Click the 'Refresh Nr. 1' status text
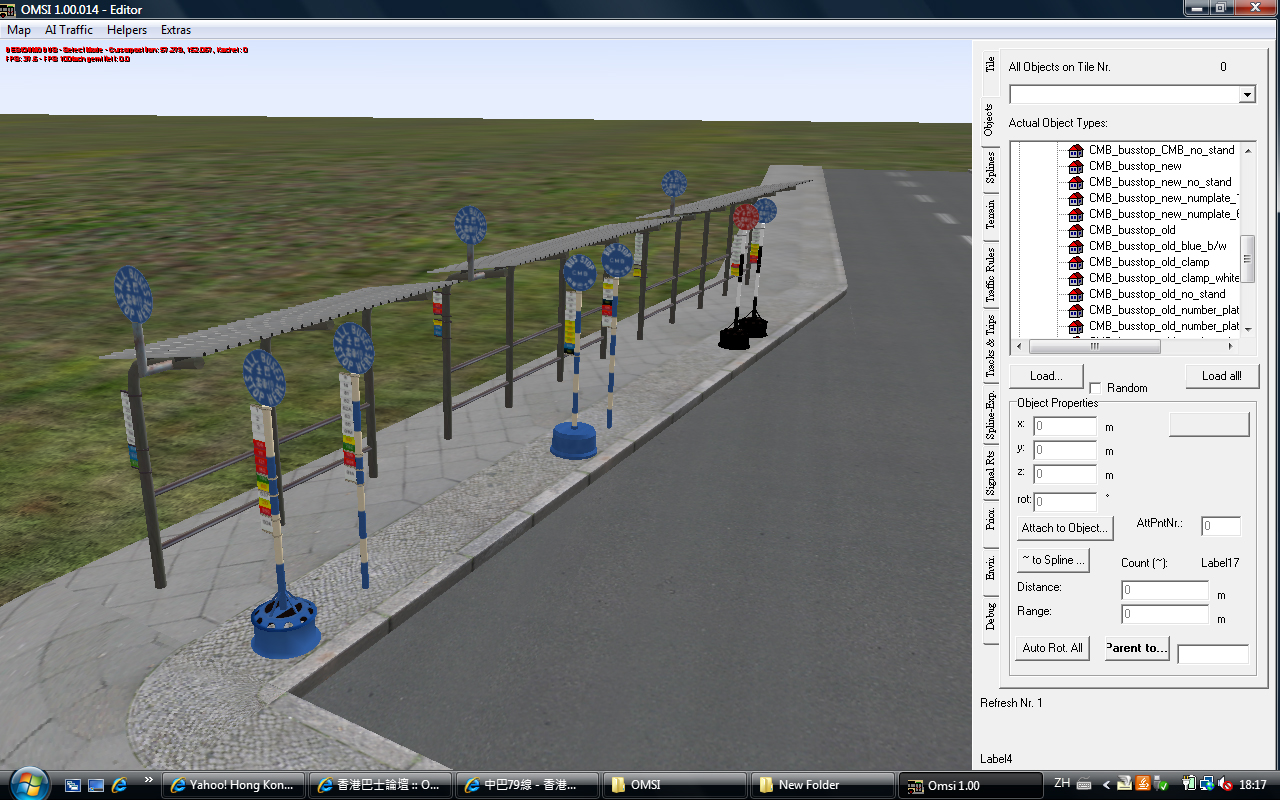 point(1011,703)
